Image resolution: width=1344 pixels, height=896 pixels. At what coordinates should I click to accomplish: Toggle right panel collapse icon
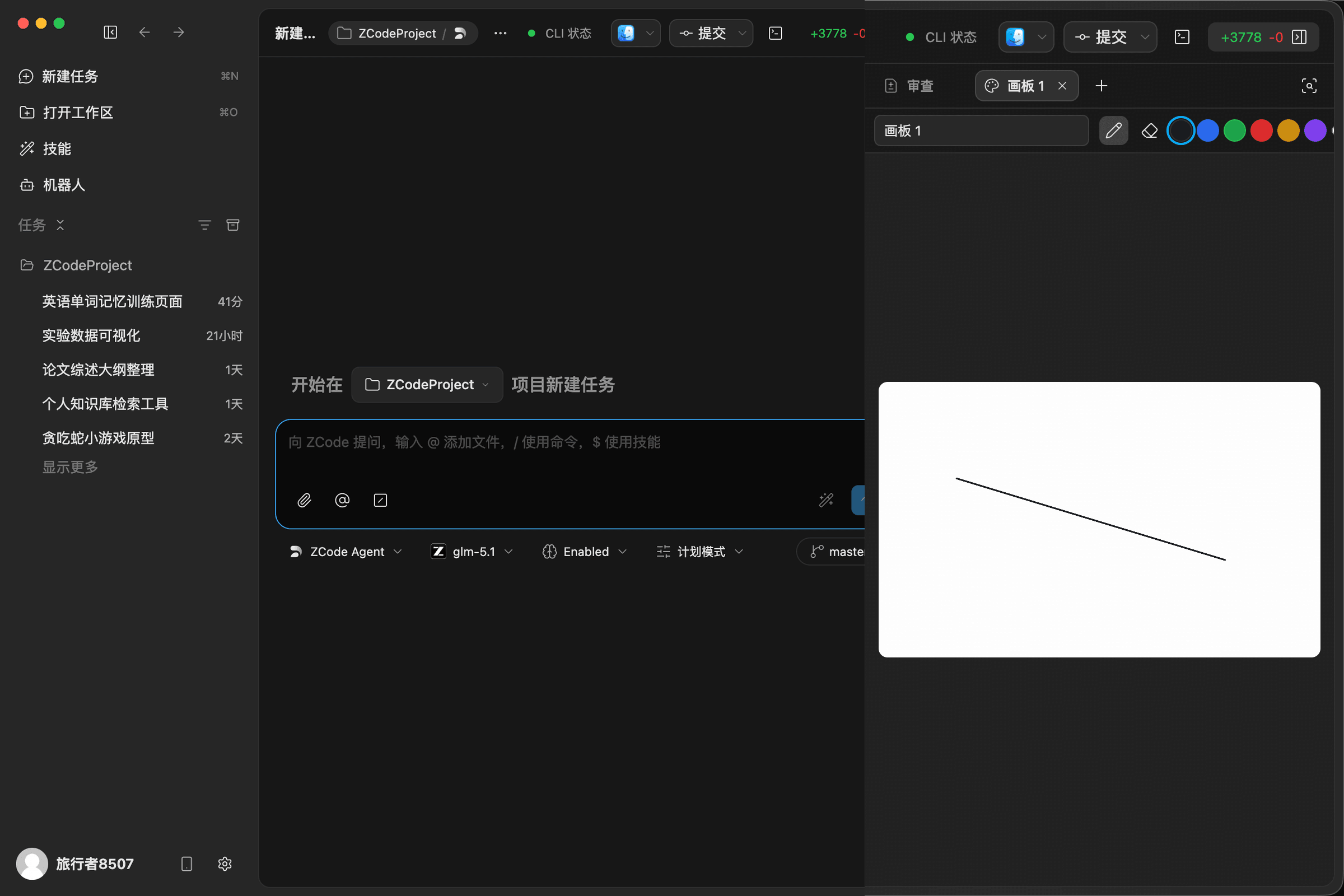point(1299,37)
